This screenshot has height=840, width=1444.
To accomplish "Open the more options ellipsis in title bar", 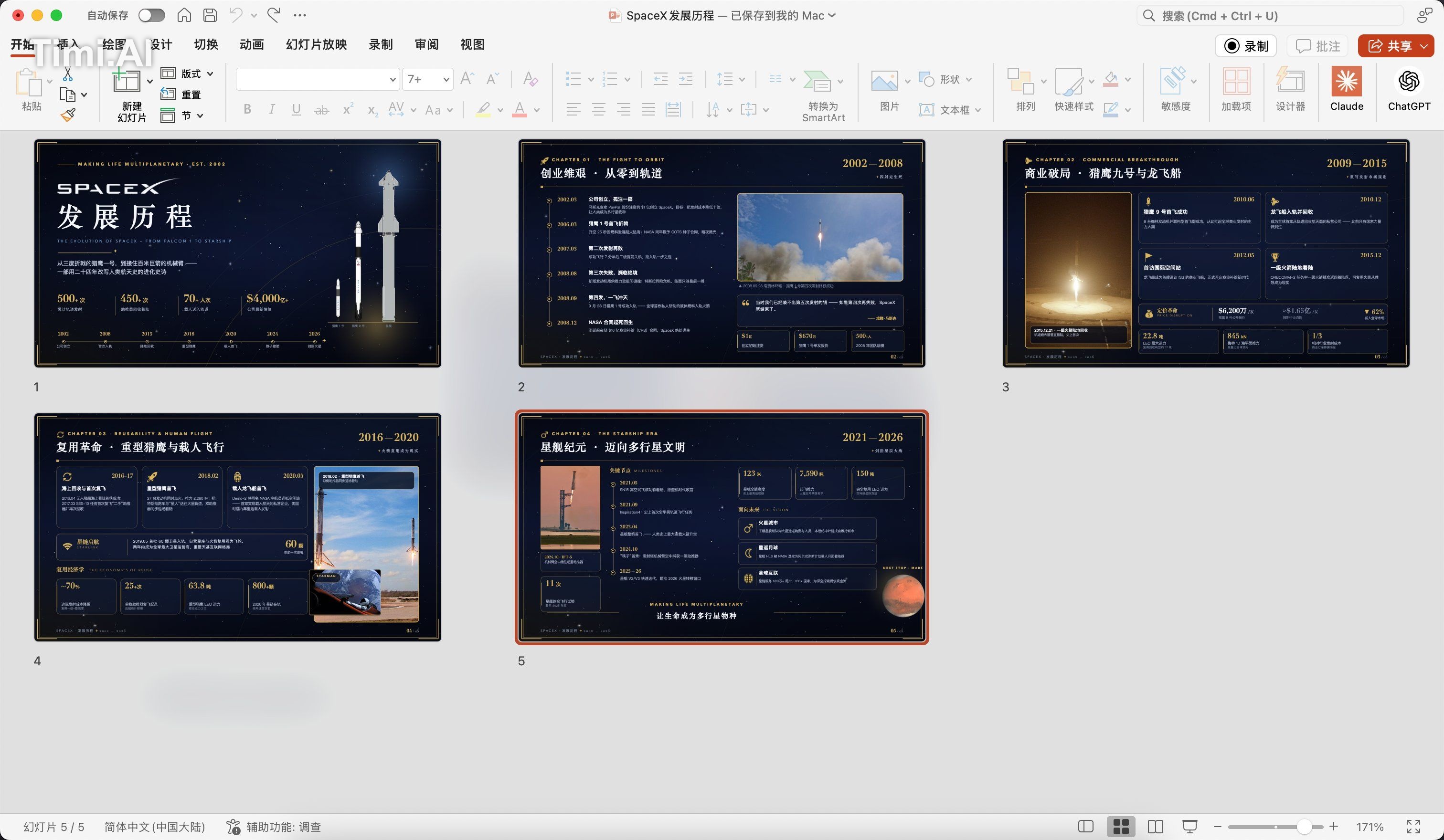I will point(300,15).
